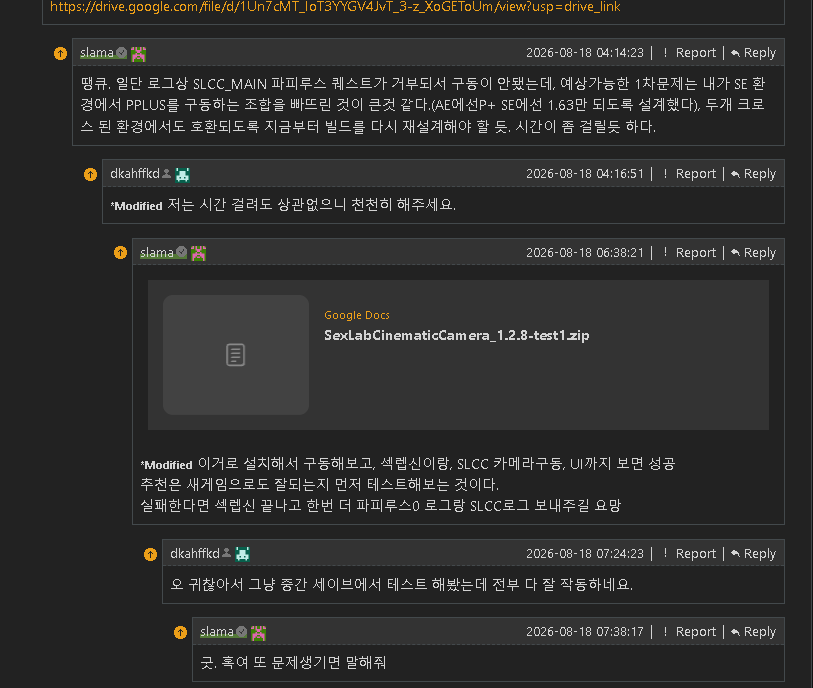Report slama's 06:38:21 comment
The height and width of the screenshot is (688, 813).
pos(690,252)
